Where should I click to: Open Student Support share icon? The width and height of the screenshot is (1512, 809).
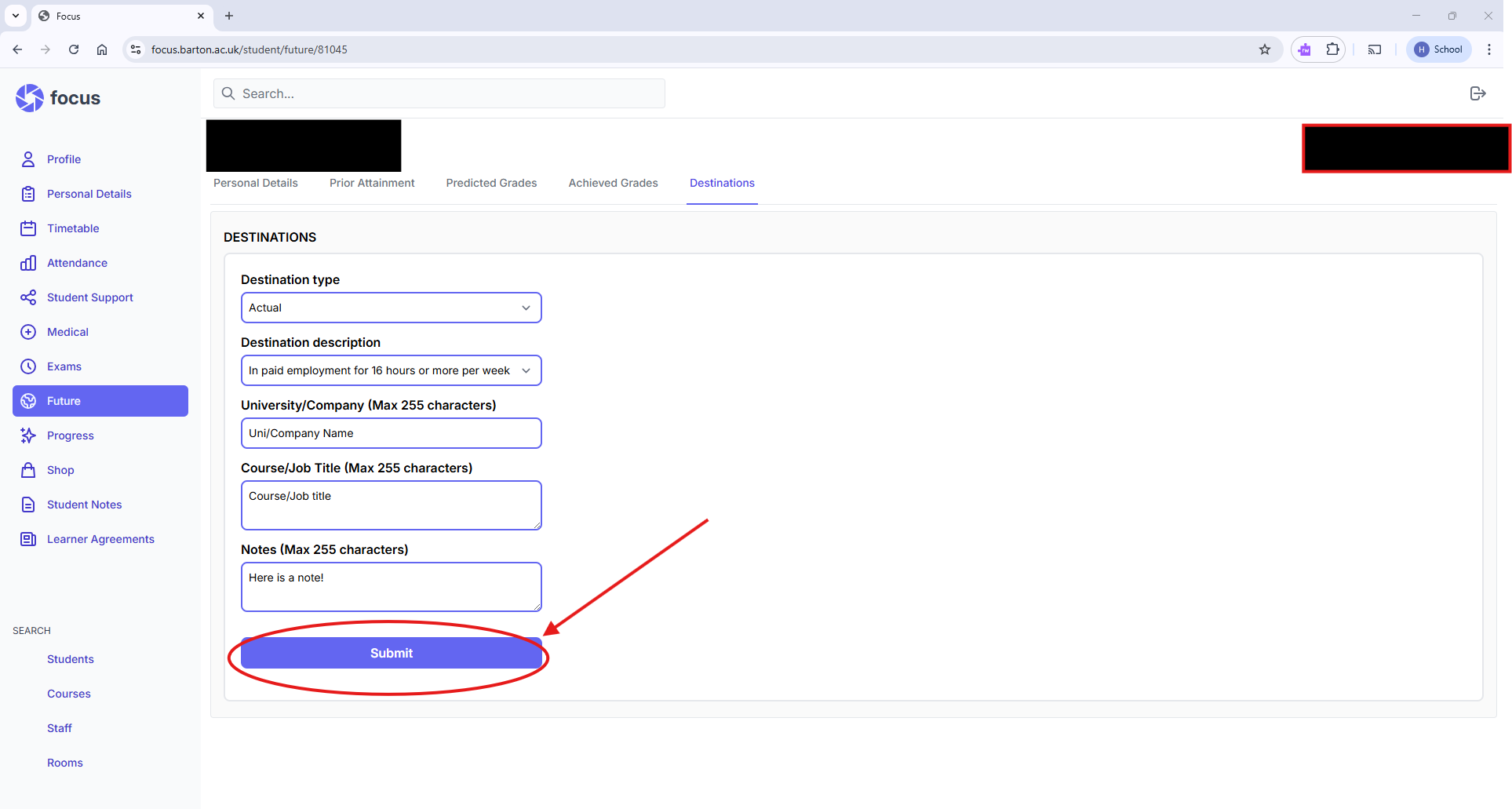28,297
